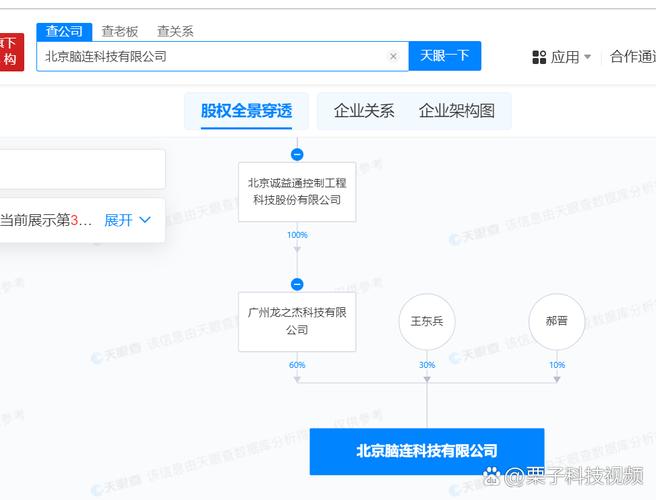Open the 合作通道 link

click(x=633, y=56)
